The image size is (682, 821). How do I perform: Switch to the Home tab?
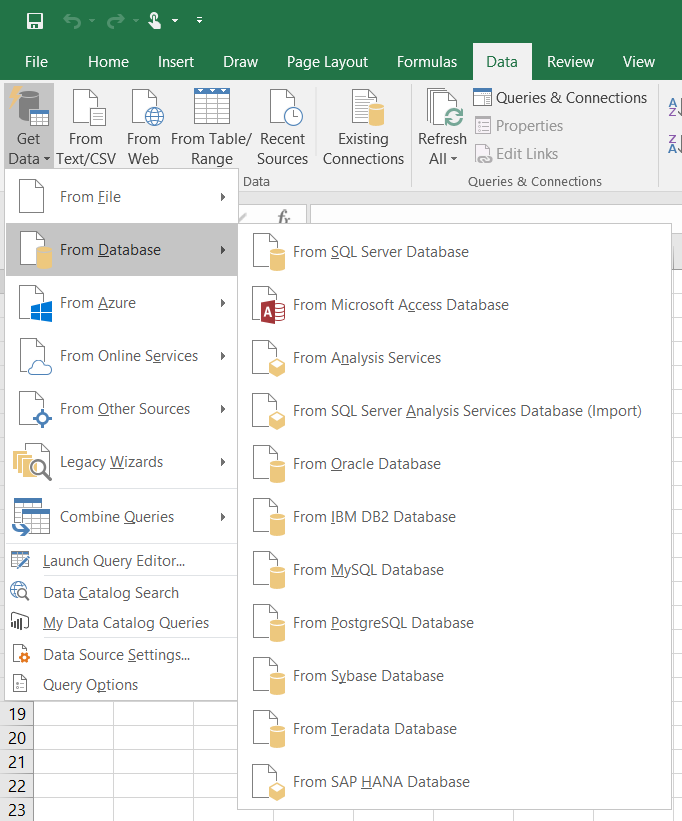click(108, 62)
